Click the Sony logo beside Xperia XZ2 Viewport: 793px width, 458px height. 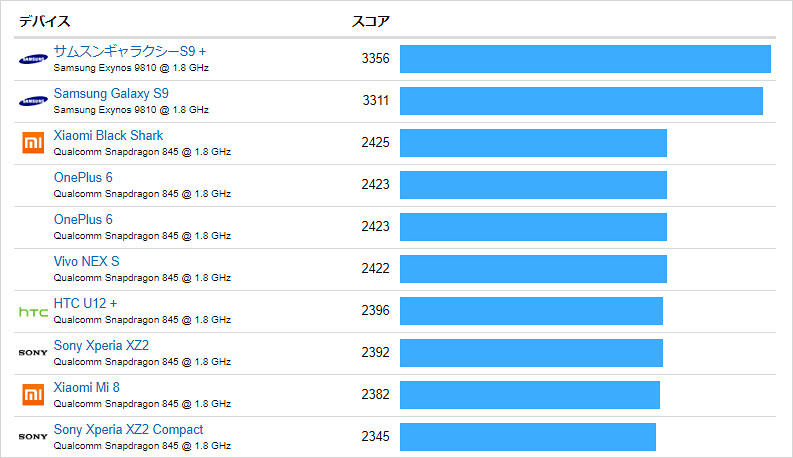click(x=33, y=353)
